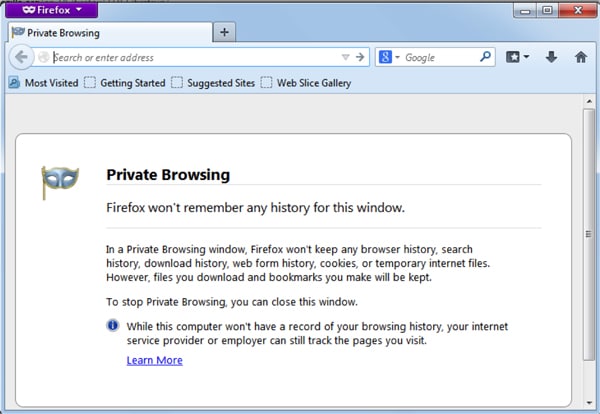Open the Bookmarks star menu button

(517, 57)
